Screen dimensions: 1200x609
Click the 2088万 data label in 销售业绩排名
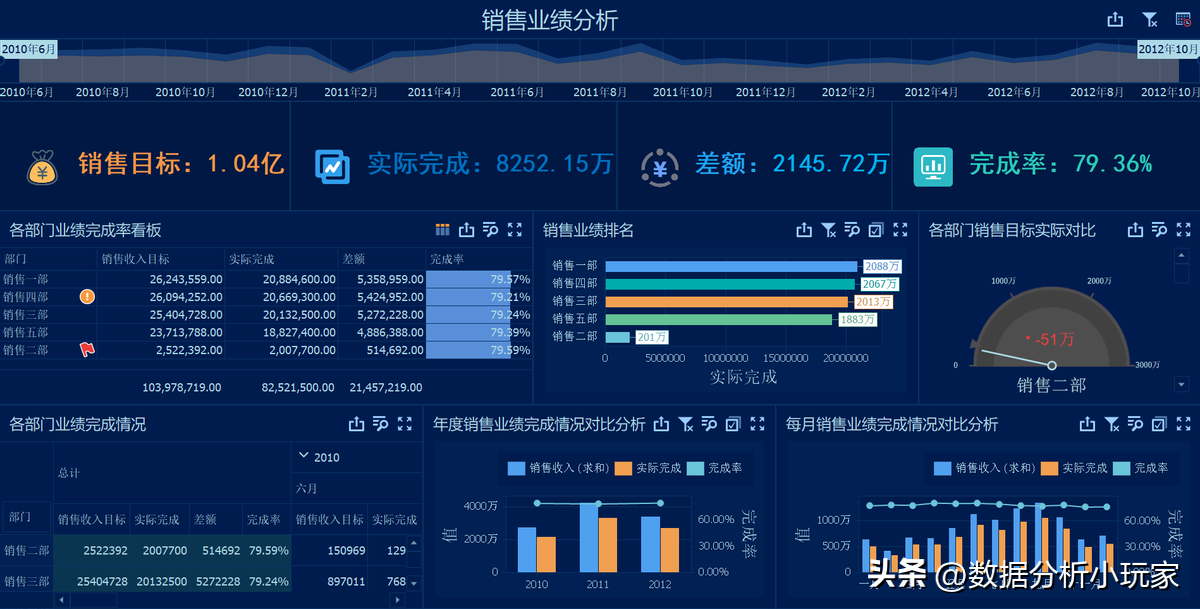click(x=882, y=266)
